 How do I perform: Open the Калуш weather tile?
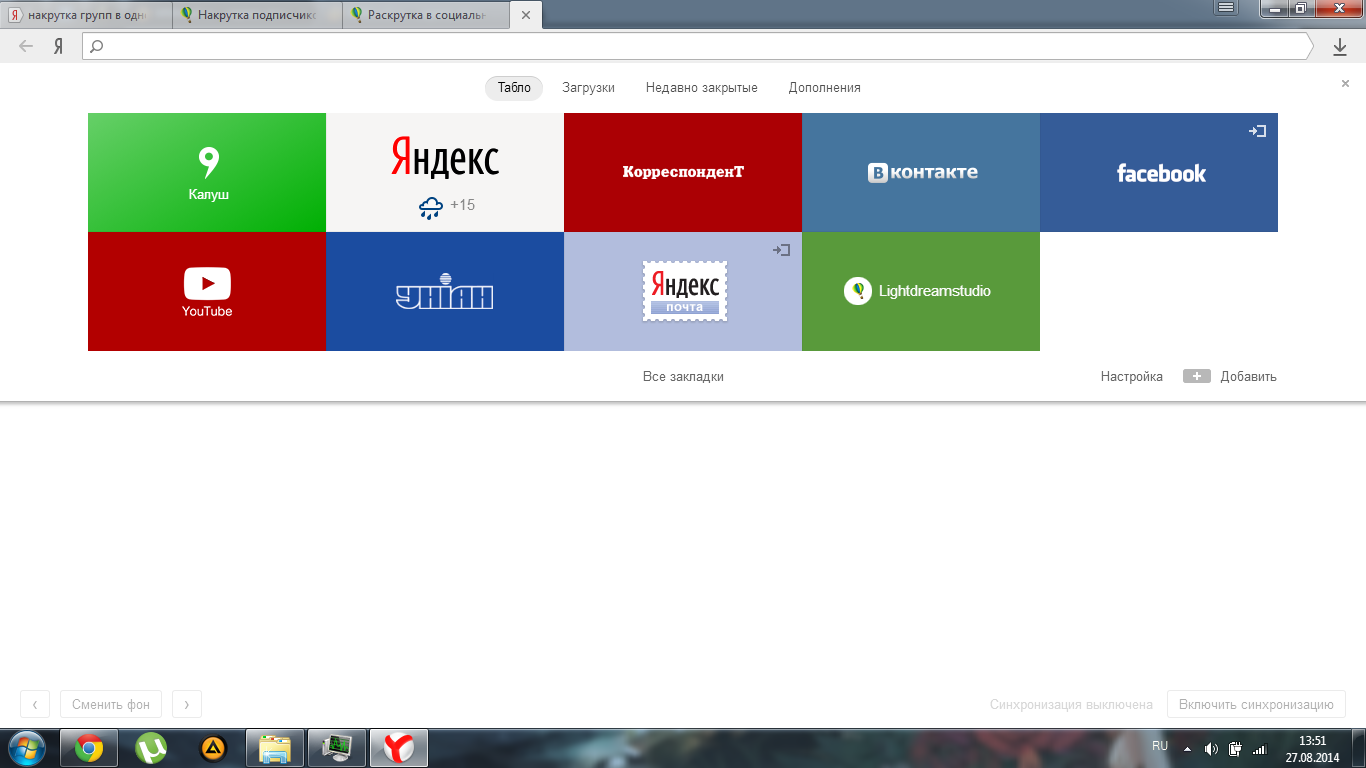pyautogui.click(x=207, y=172)
